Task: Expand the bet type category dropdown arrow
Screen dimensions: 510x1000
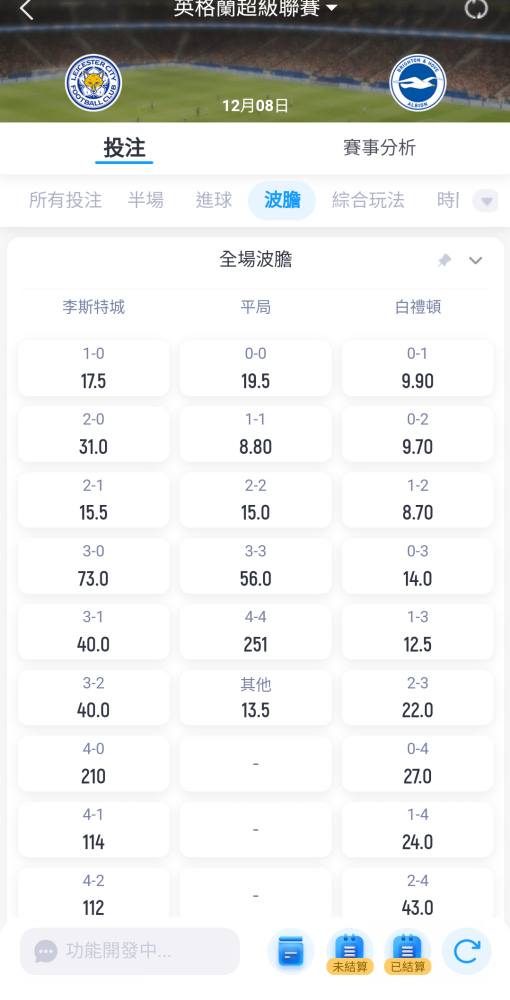Action: 486,202
